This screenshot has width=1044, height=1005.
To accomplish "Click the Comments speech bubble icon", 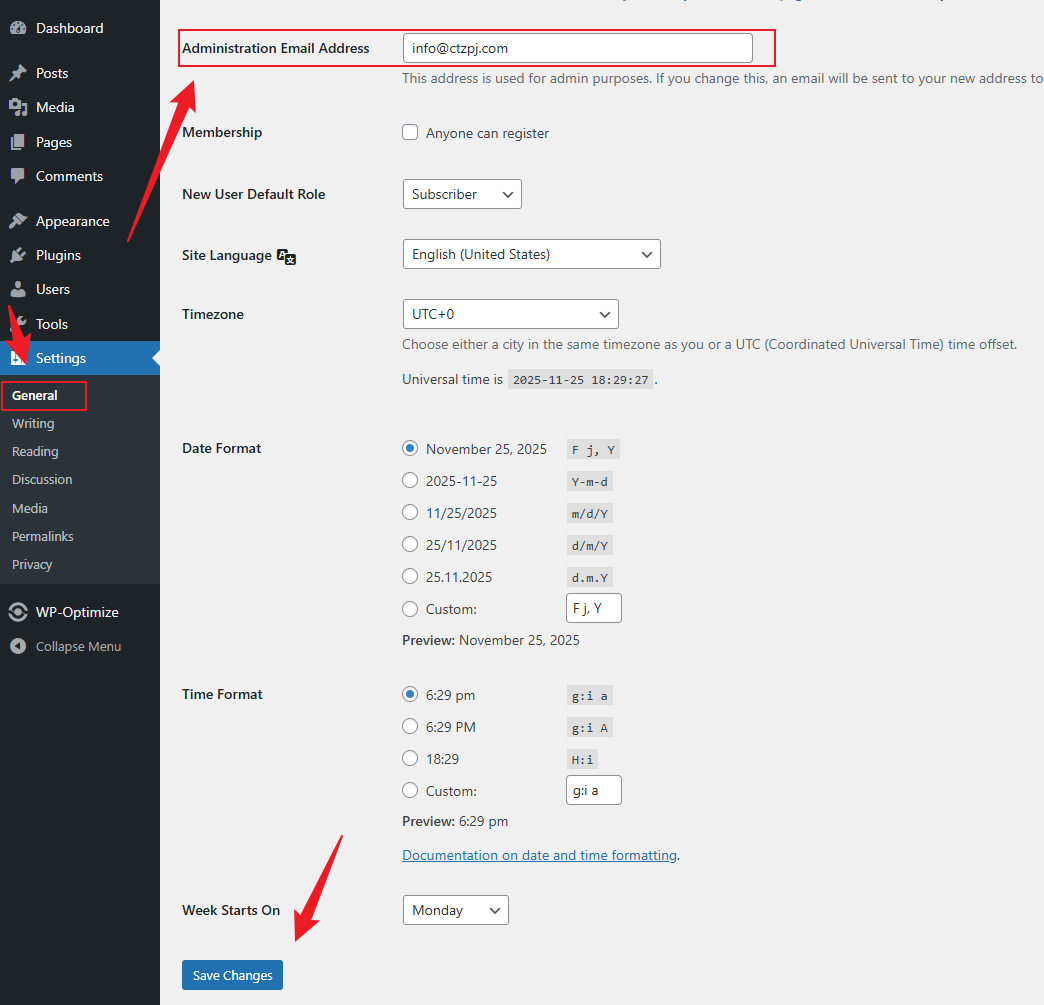I will (18, 176).
